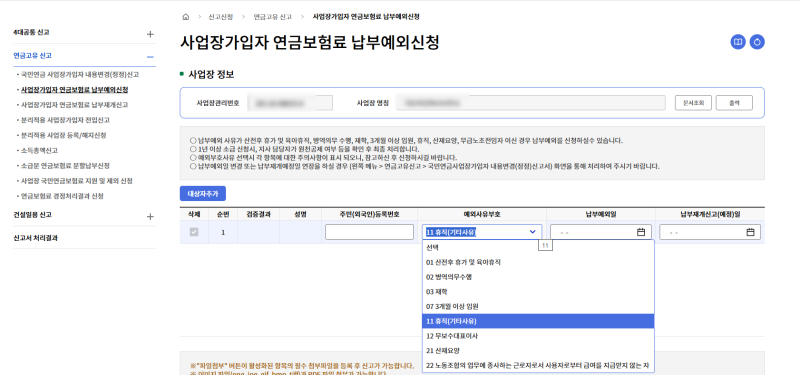Open 건설일용 신고 menu section
This screenshot has width=800, height=375.
pyautogui.click(x=32, y=215)
